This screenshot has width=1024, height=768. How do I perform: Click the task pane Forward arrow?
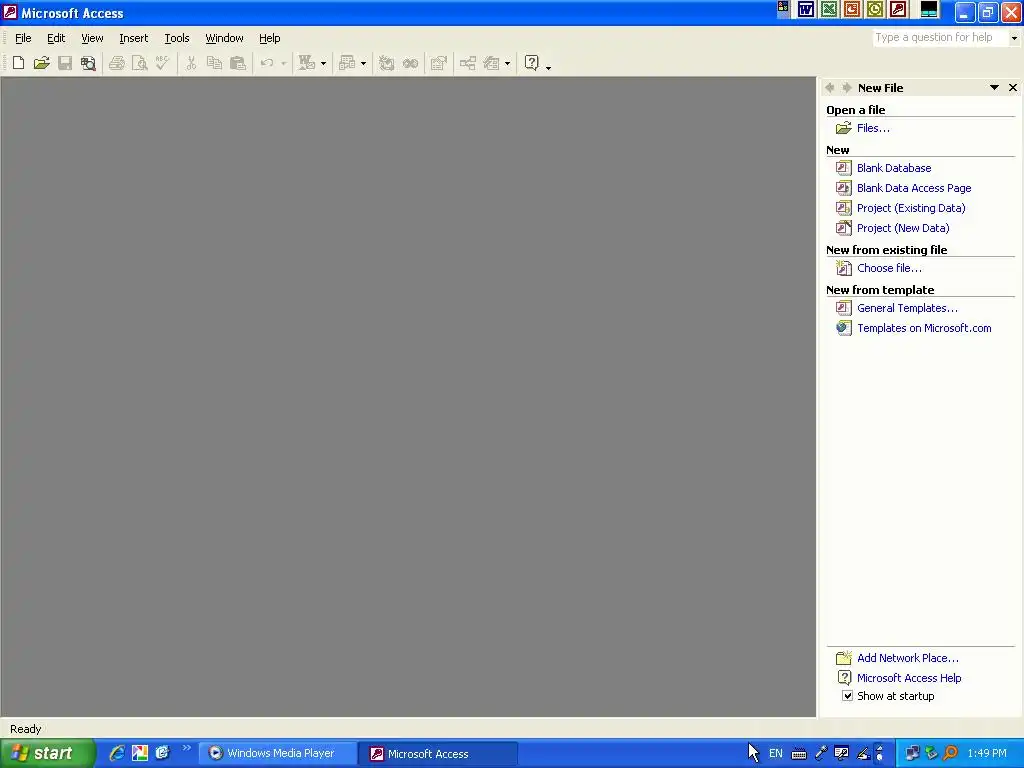[847, 88]
